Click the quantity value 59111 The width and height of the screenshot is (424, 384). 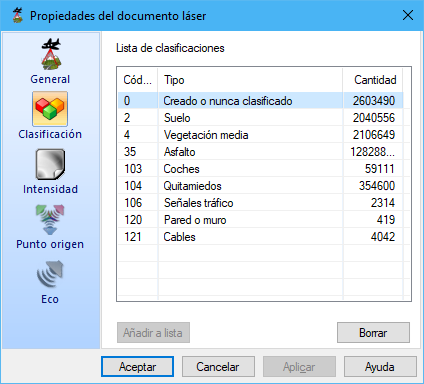click(380, 169)
